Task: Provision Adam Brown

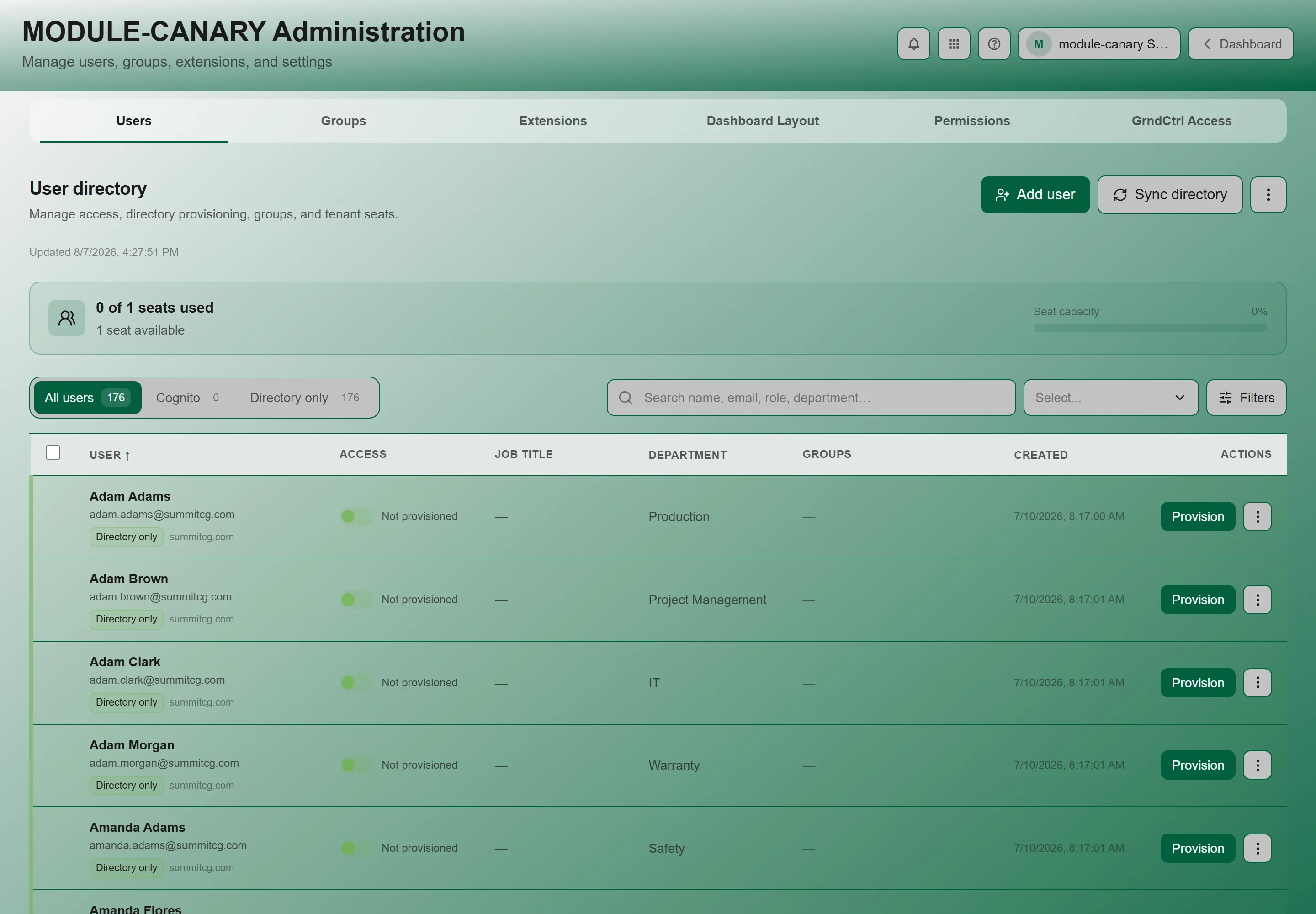Action: click(1198, 600)
